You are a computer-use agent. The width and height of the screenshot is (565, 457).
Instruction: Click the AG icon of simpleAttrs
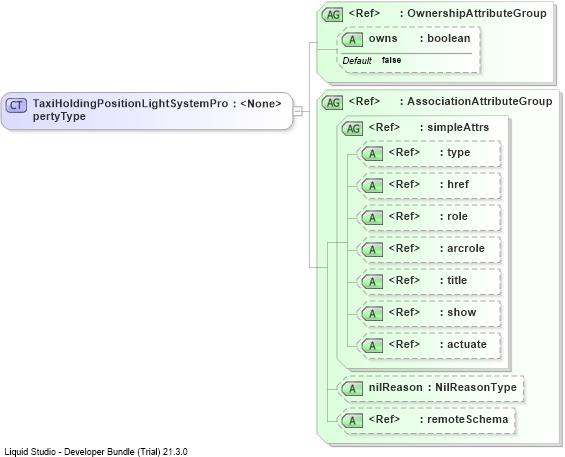[352, 129]
